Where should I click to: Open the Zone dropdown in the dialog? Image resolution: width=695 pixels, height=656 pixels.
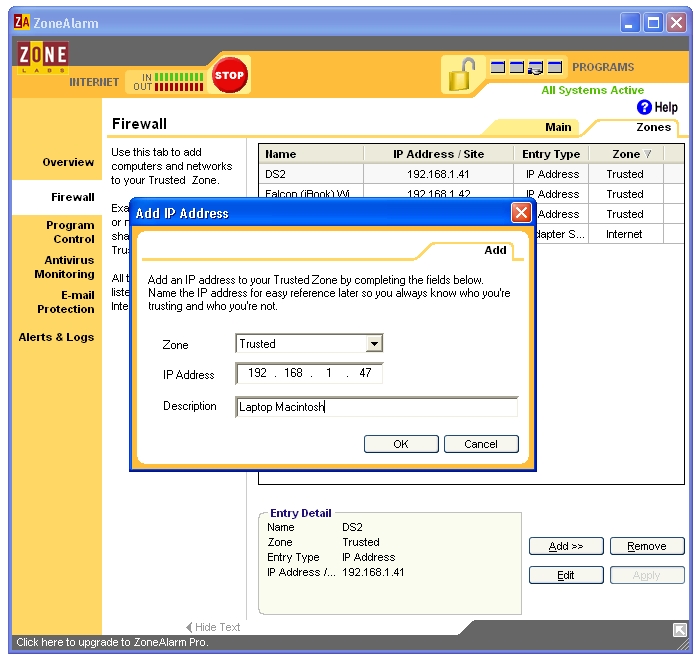tap(374, 344)
